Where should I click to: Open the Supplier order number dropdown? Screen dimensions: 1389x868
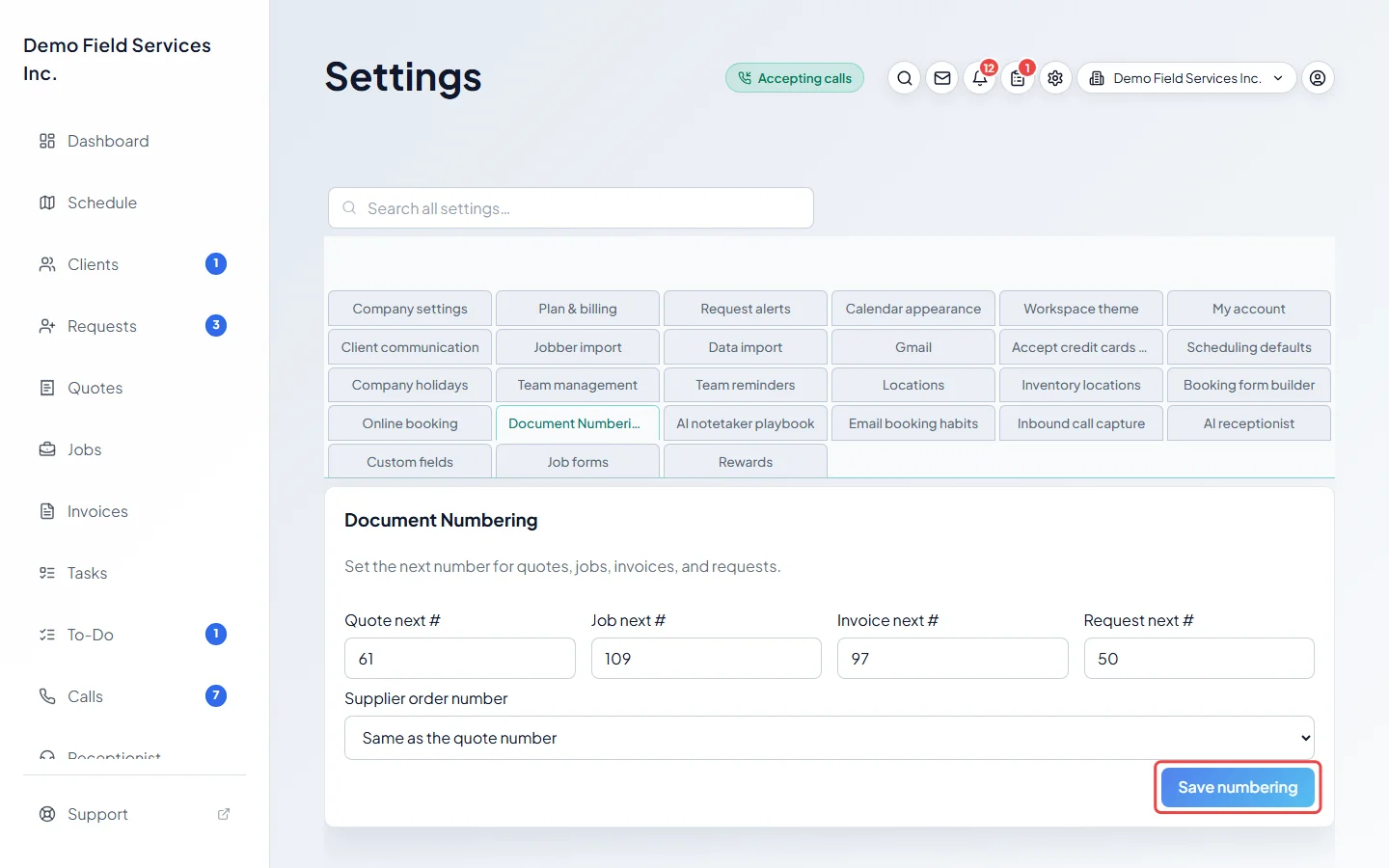click(830, 738)
